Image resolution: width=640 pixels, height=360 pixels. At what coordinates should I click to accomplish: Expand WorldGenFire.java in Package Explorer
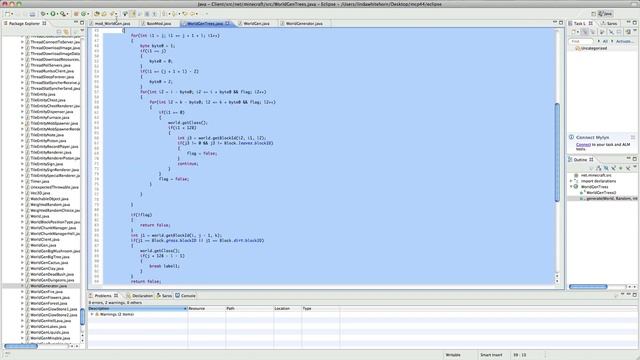22,292
